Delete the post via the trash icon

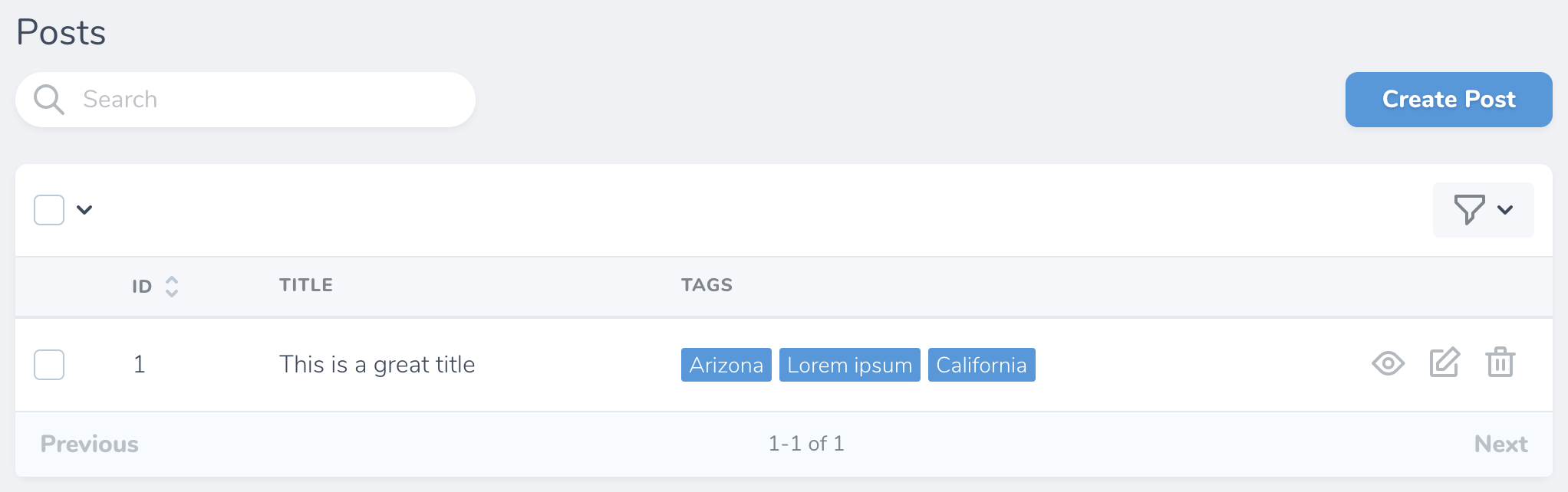(x=1500, y=364)
